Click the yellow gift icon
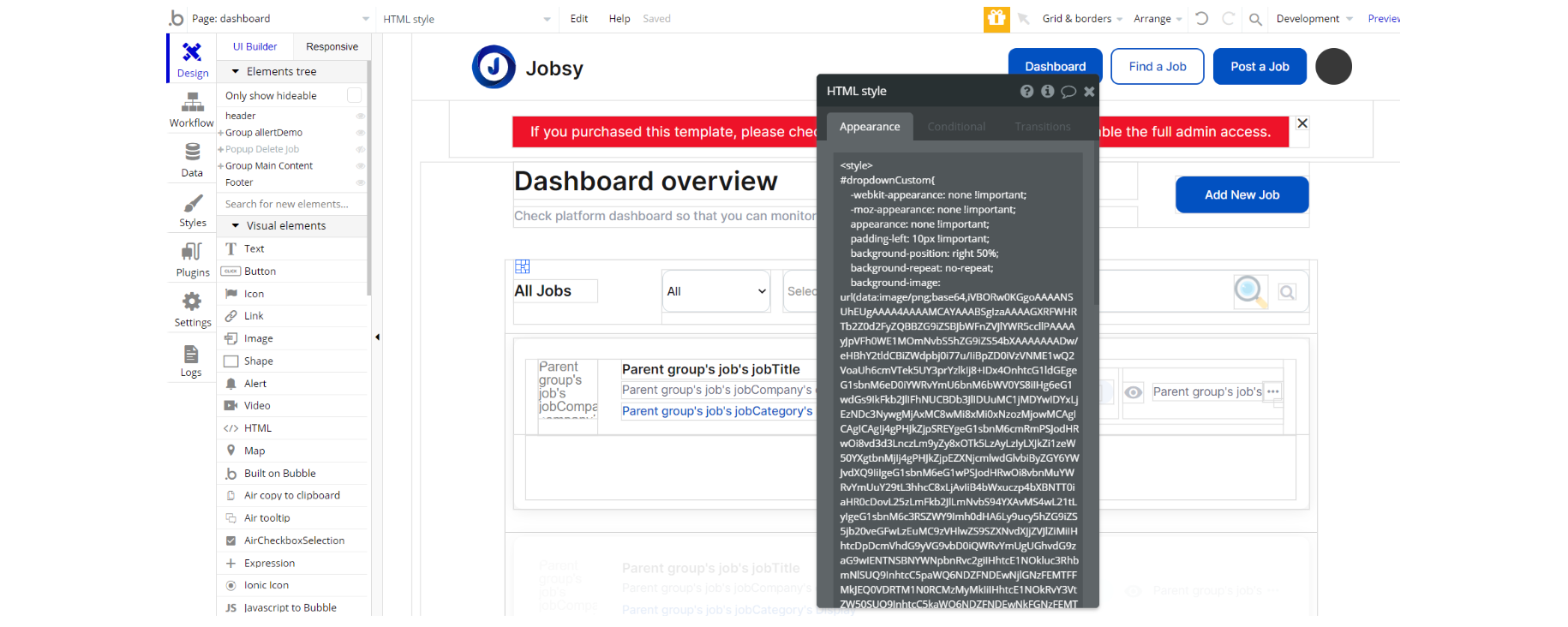The image size is (1568, 627). 996,19
